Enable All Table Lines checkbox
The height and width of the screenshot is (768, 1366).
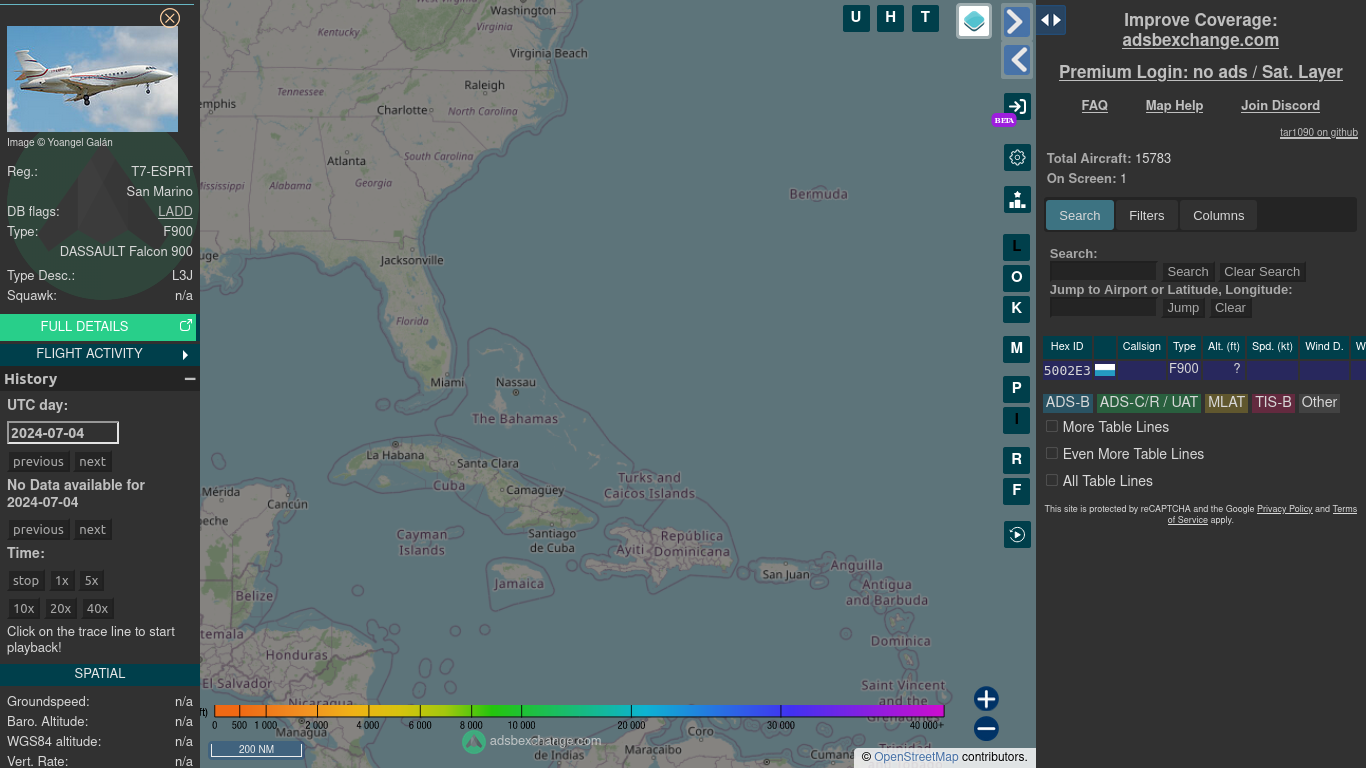point(1052,480)
